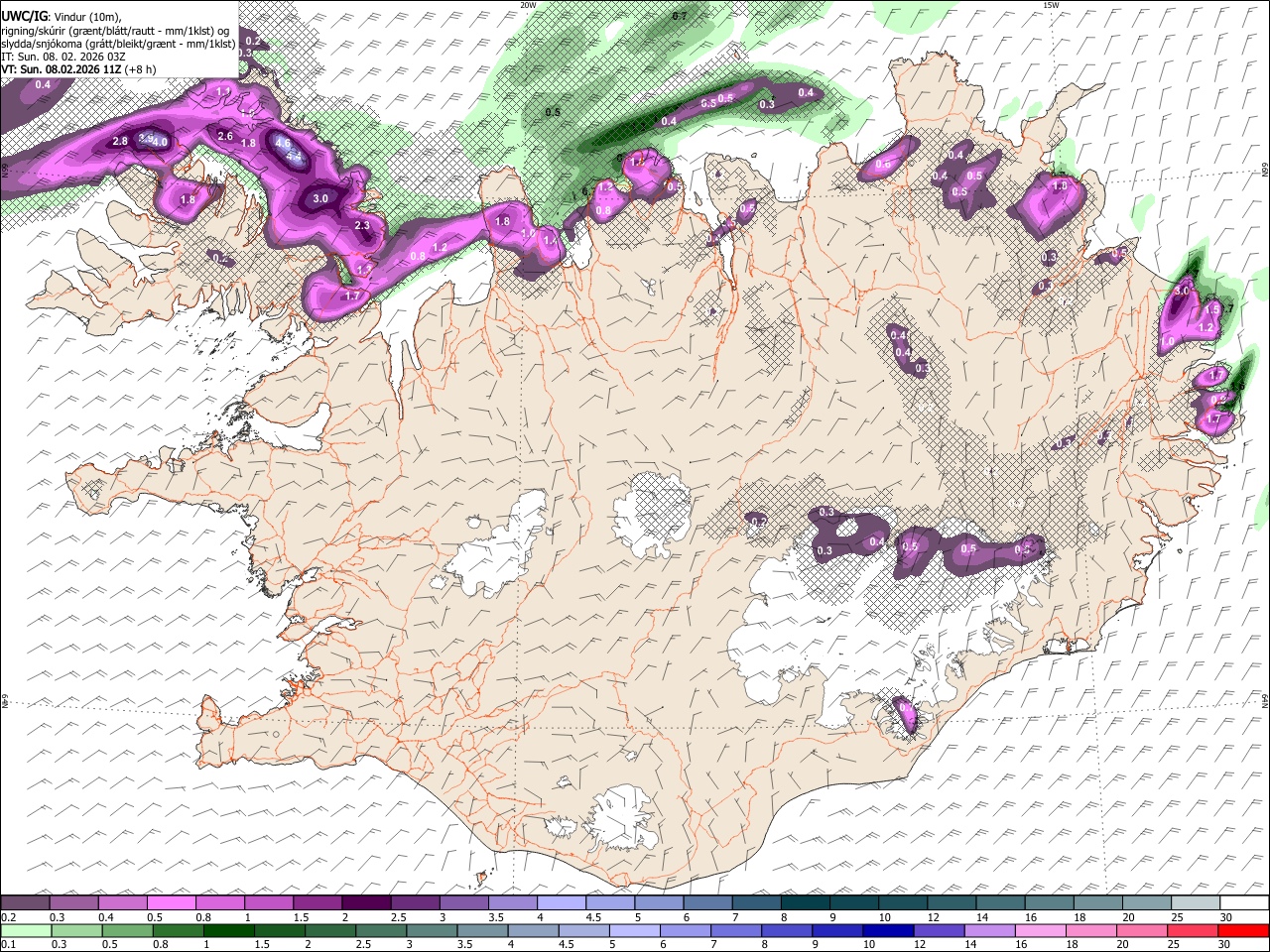Click the 2.6 precipitation value label
1270x952 pixels.
point(225,137)
